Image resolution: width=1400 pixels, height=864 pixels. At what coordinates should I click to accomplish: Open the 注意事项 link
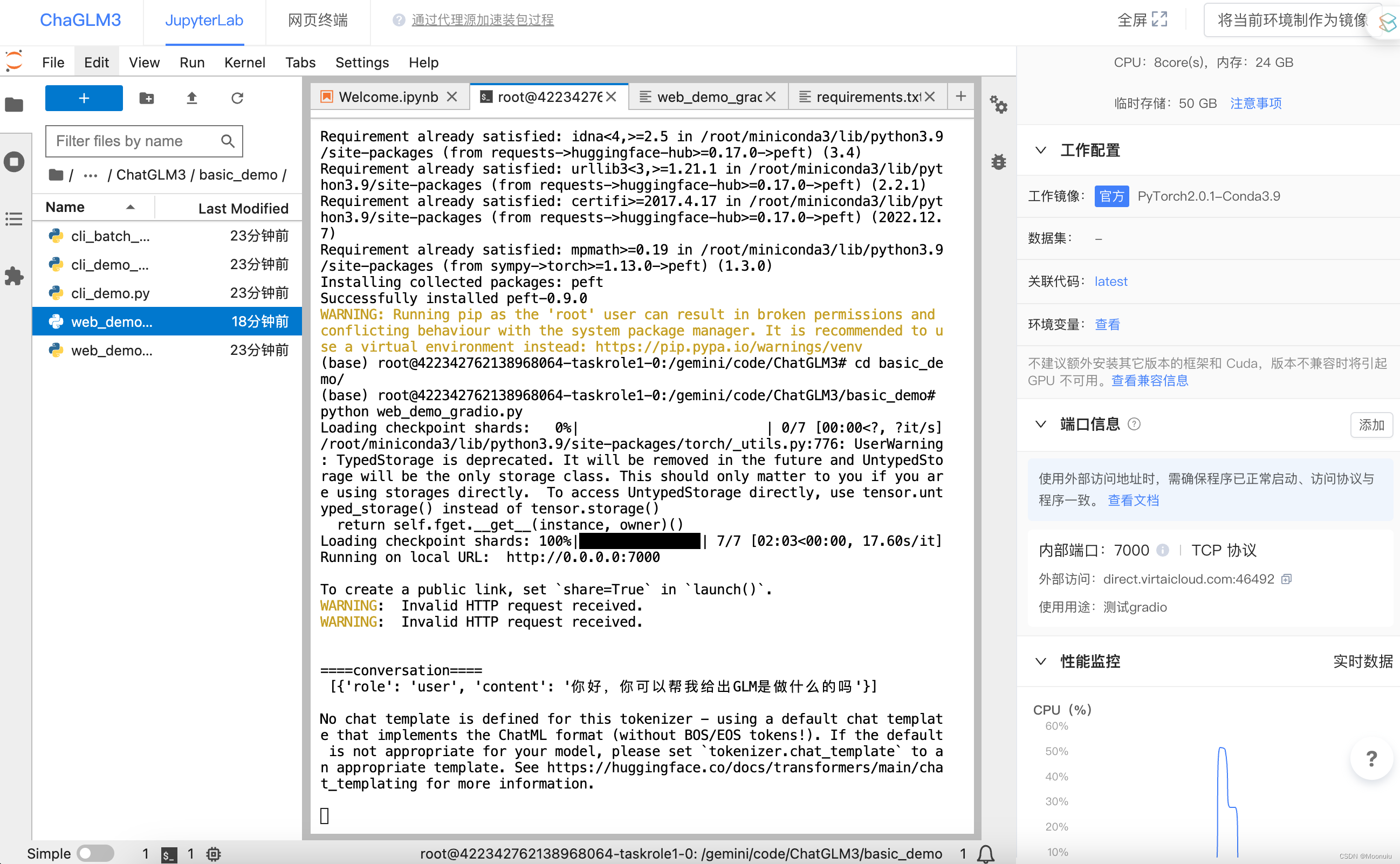click(1255, 104)
